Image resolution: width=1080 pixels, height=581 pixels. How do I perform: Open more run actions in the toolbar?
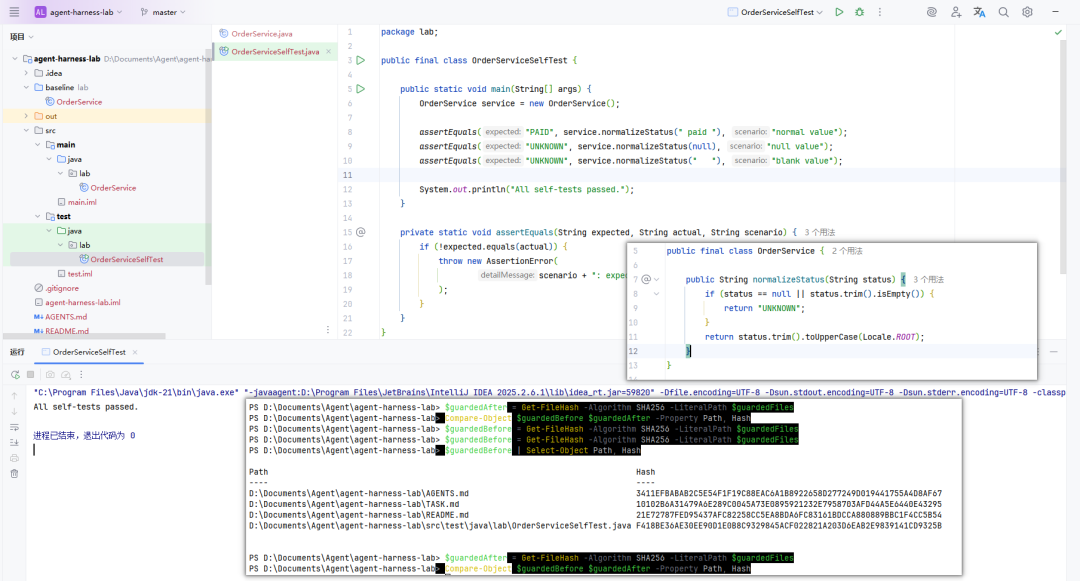coord(880,12)
